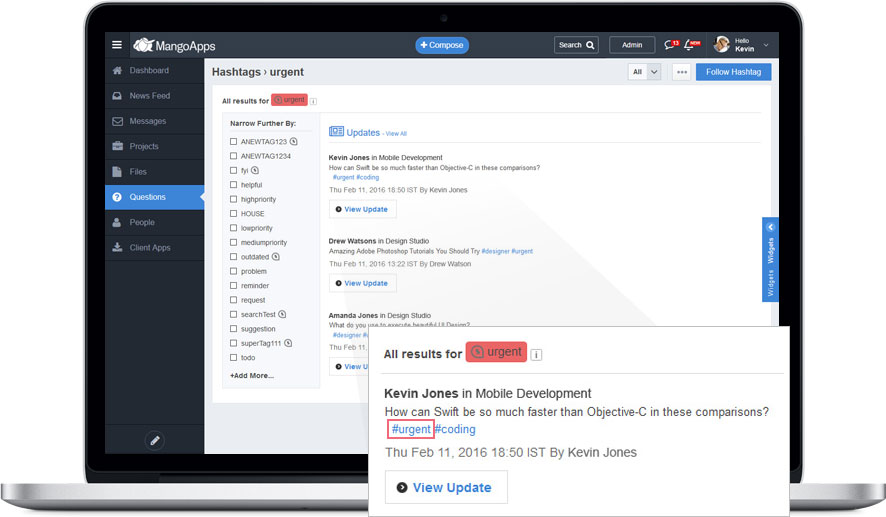The height and width of the screenshot is (517, 886).
Task: Open Dashboard in sidebar
Action: 154,71
